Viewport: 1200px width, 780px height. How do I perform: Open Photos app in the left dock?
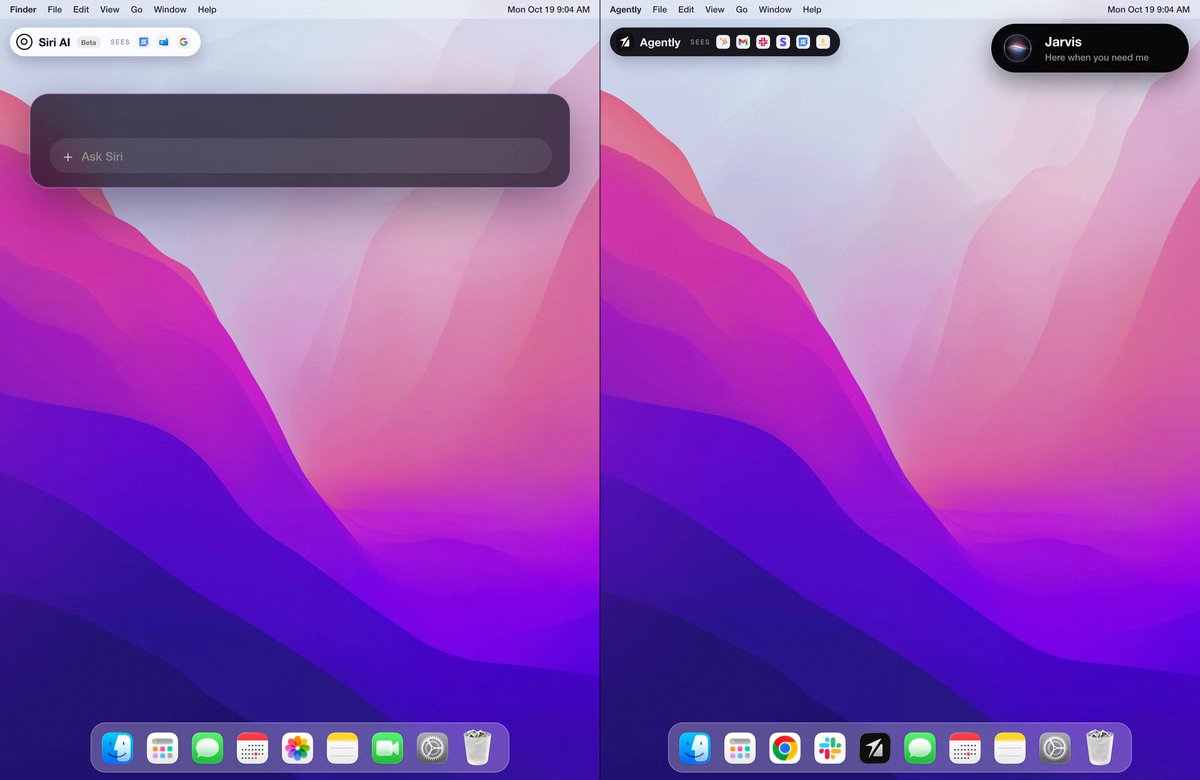coord(297,748)
